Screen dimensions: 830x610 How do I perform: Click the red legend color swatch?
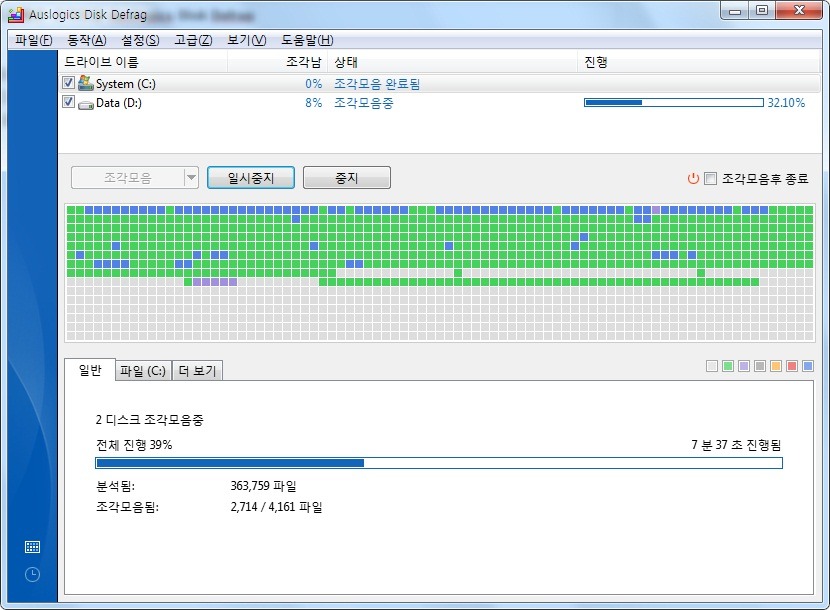coord(792,366)
